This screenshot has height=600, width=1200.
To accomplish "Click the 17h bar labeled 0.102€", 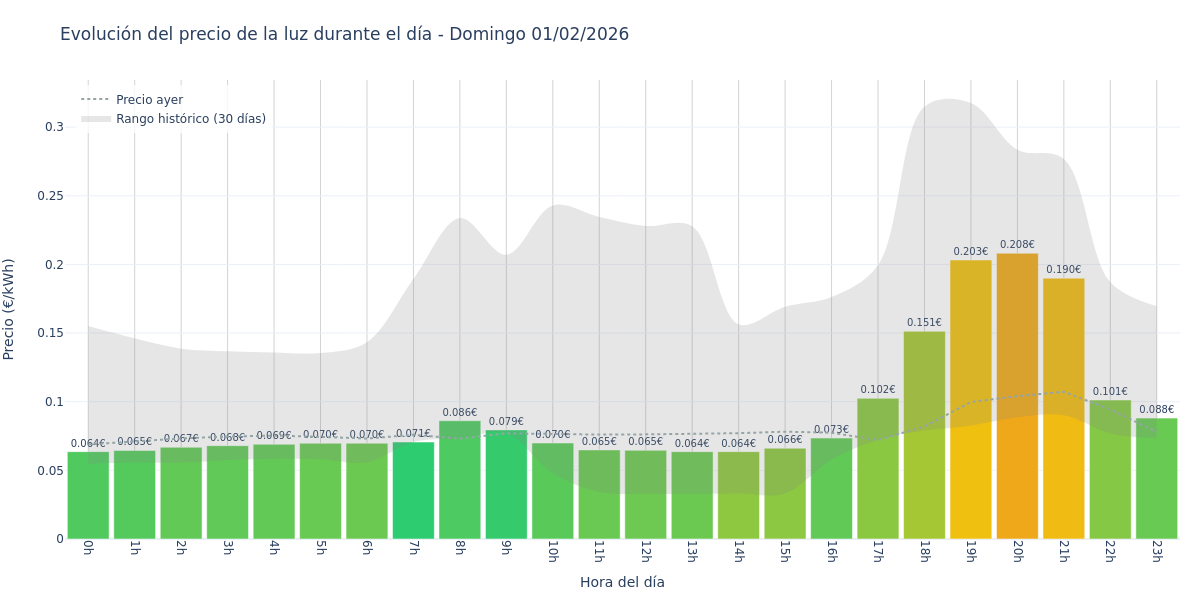I will pyautogui.click(x=878, y=470).
